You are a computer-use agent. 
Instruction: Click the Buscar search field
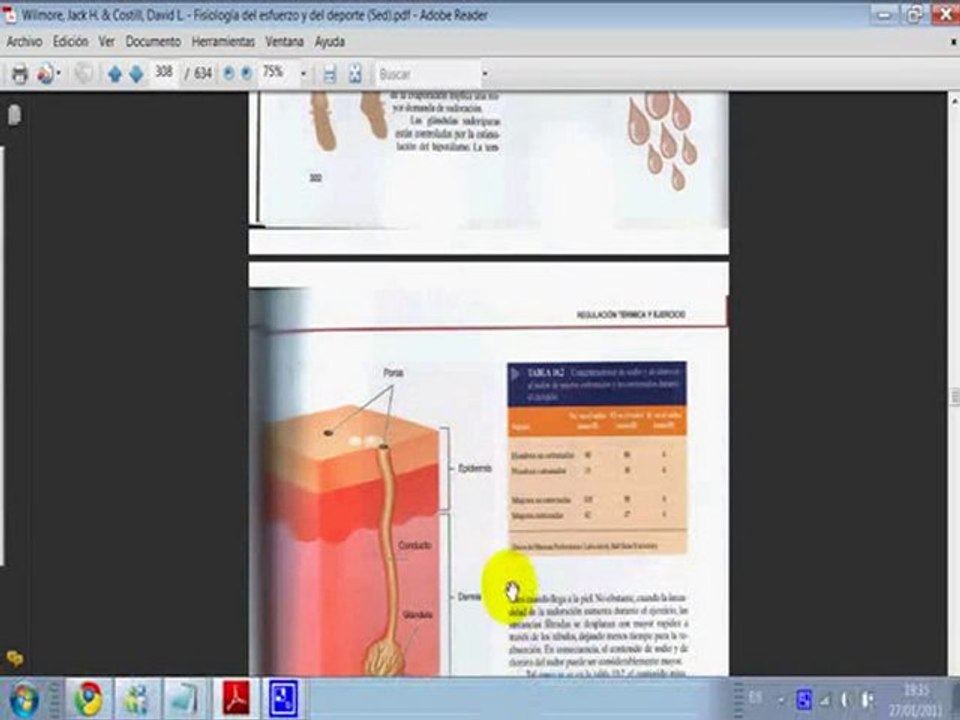pyautogui.click(x=427, y=75)
